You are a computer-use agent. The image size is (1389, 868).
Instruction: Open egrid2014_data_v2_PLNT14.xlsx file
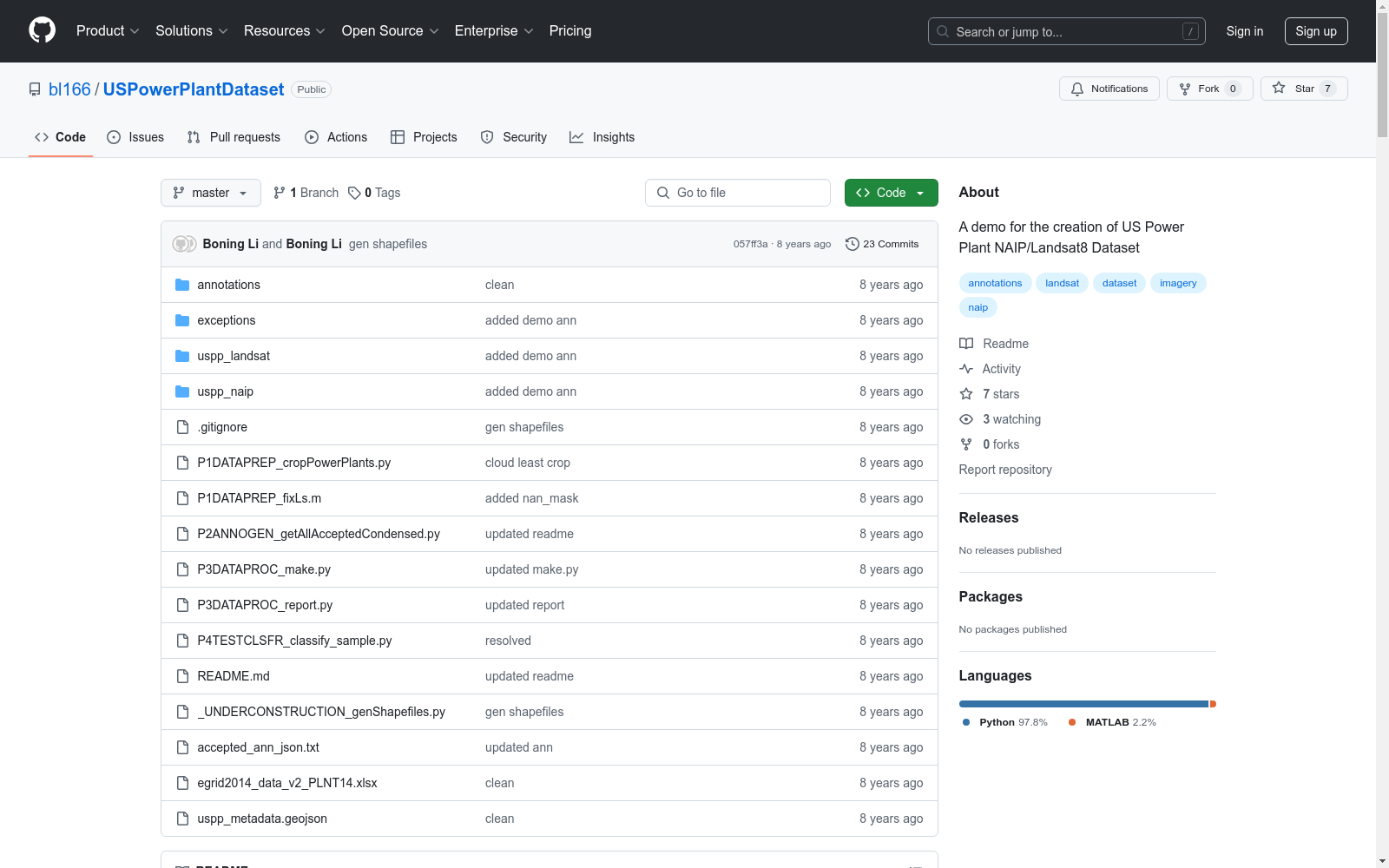287,783
